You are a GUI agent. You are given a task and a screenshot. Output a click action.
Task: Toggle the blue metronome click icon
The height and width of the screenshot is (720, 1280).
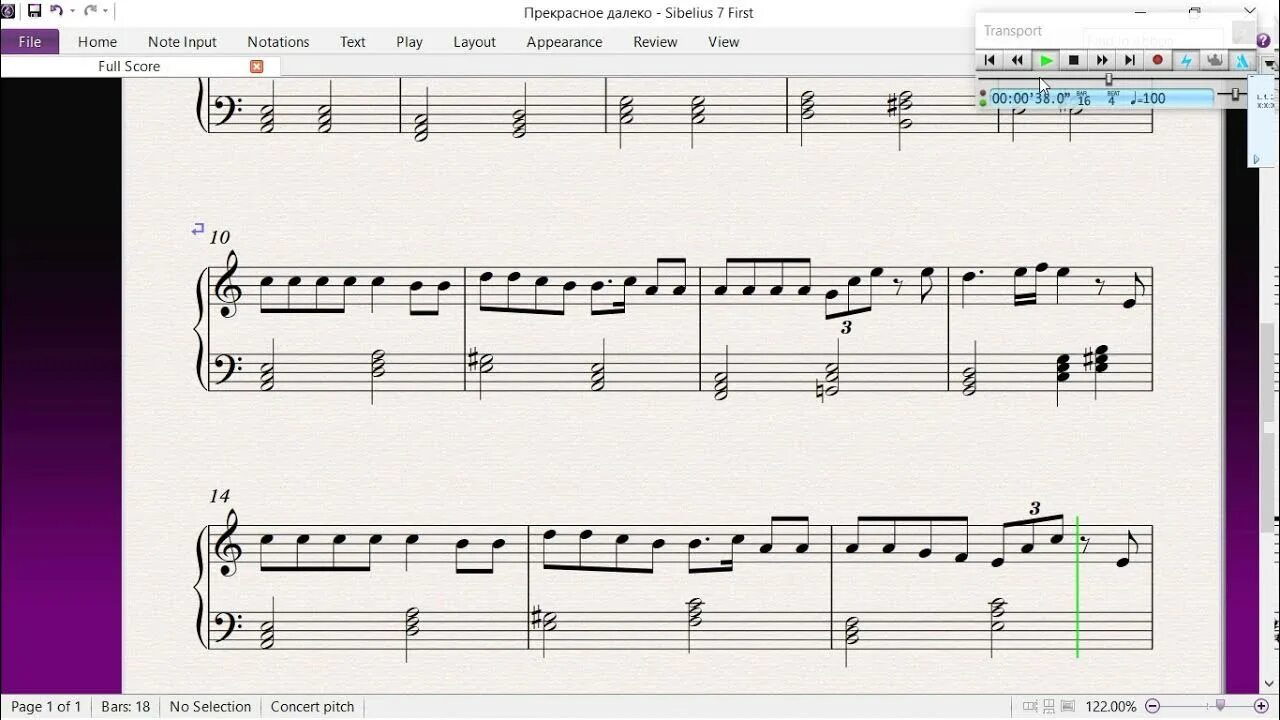[x=1241, y=60]
